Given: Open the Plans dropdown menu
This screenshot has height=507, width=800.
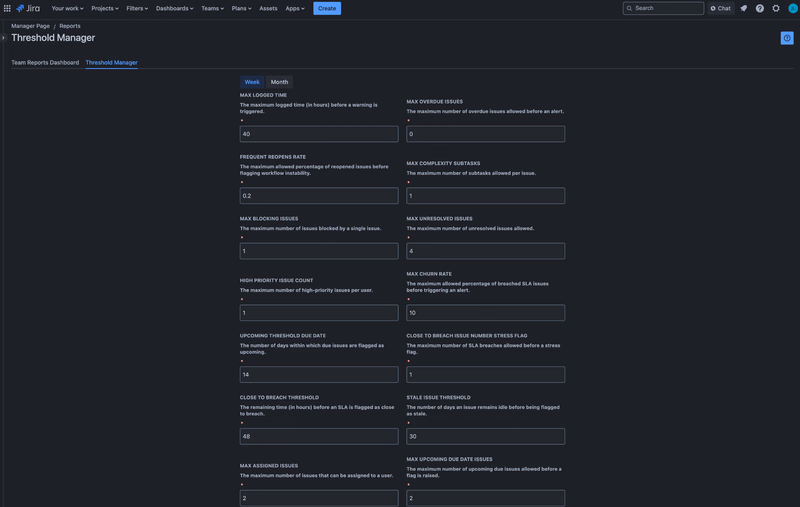Looking at the screenshot, I should coord(241,8).
